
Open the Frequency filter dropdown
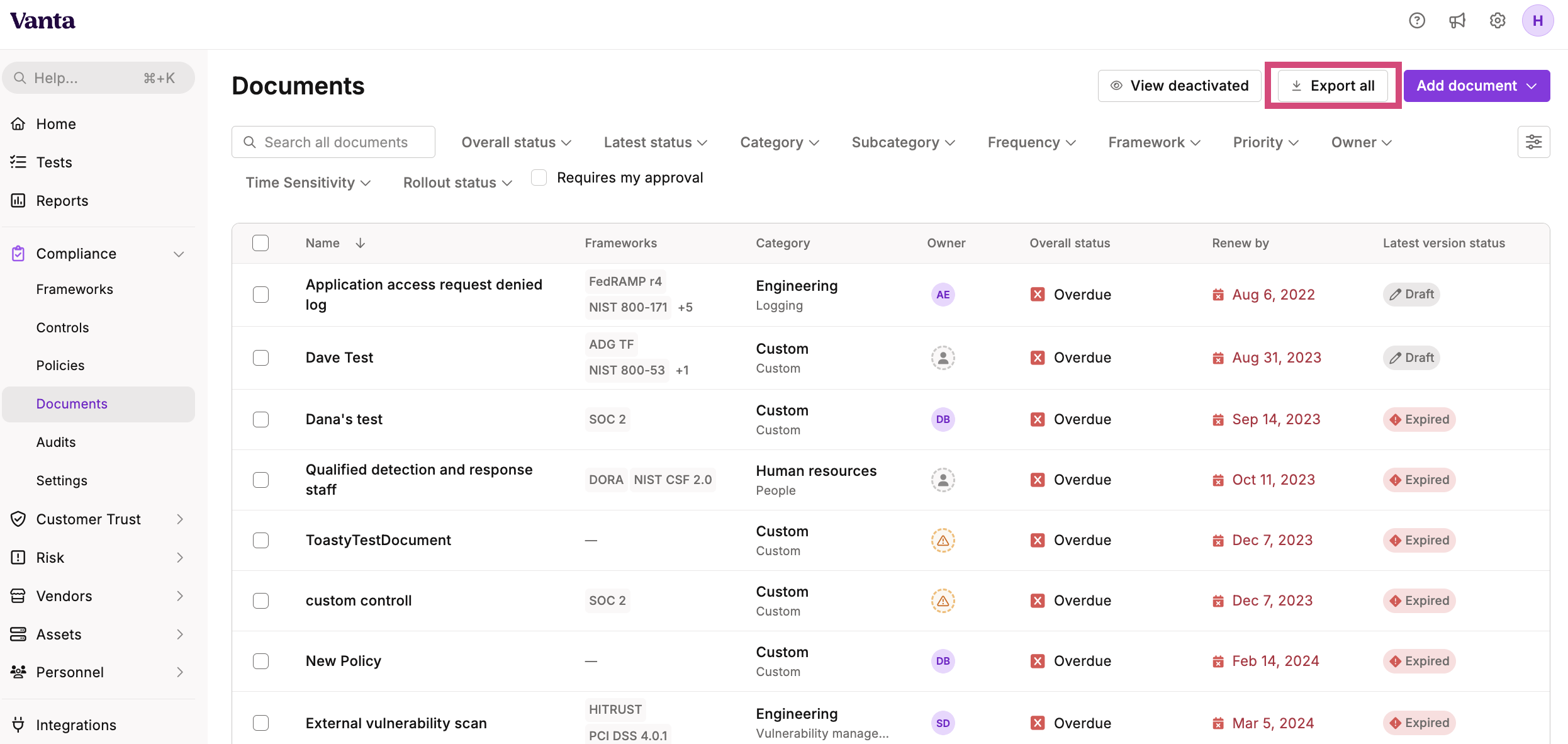click(1031, 142)
